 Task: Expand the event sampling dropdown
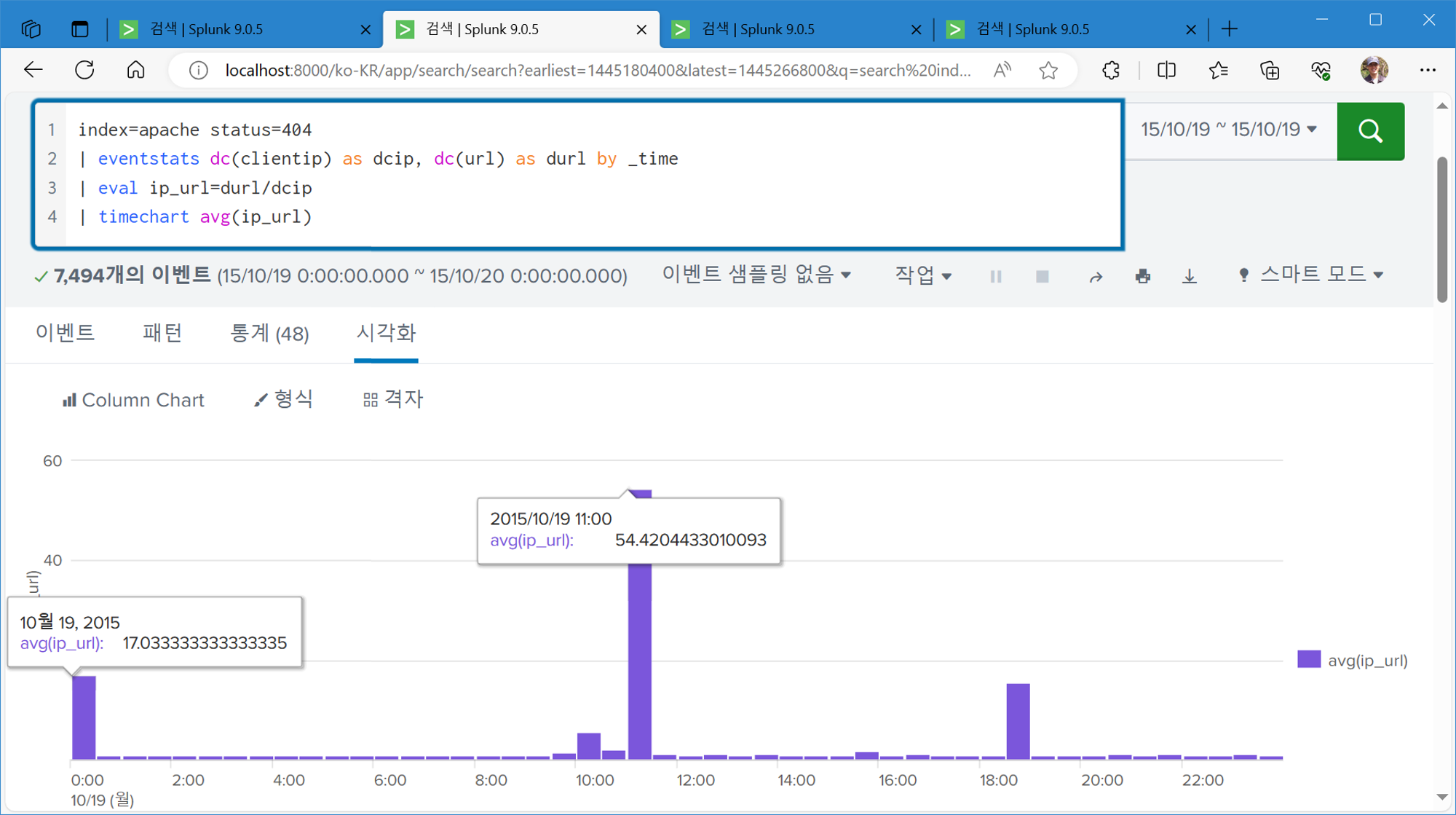(x=756, y=275)
